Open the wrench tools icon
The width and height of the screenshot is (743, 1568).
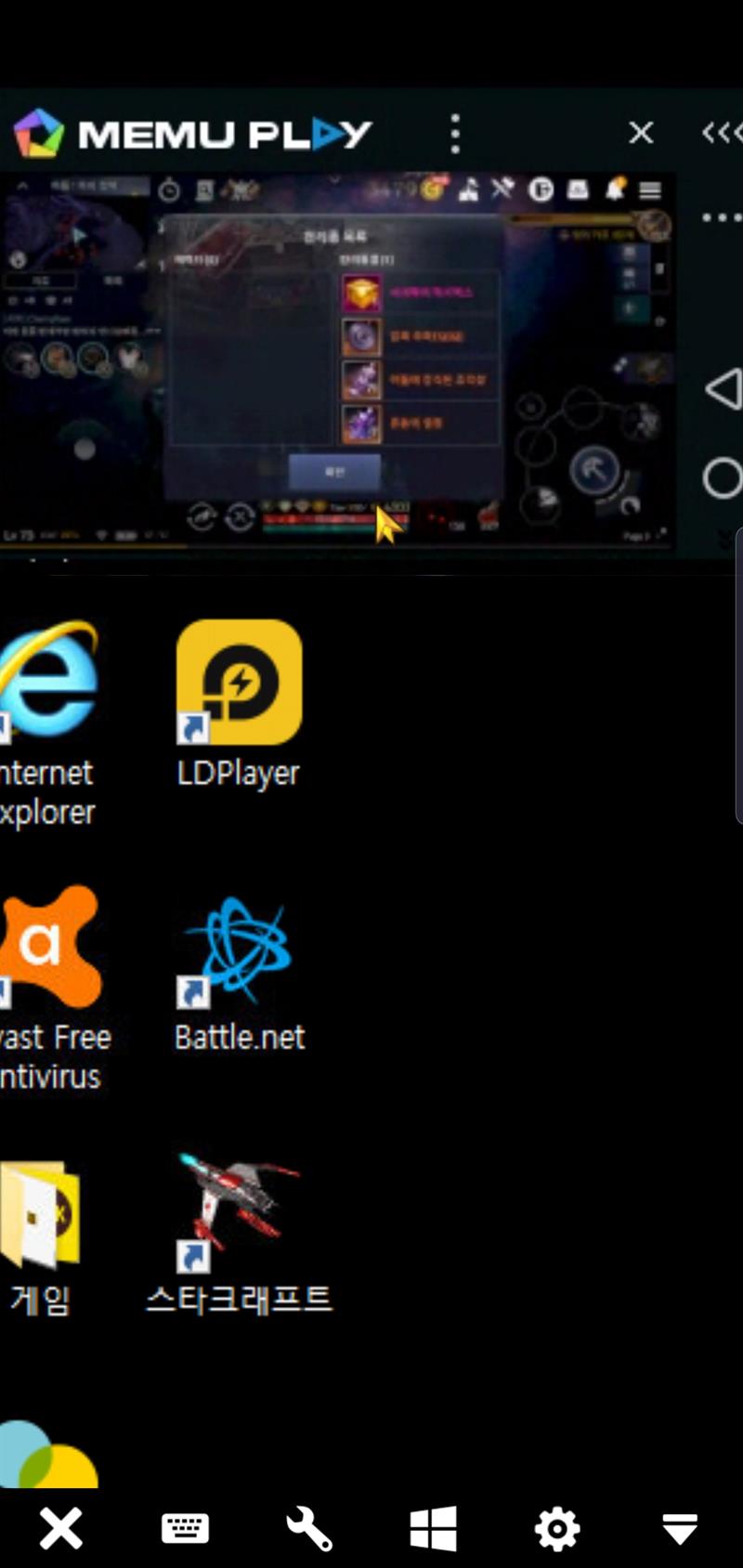click(309, 1528)
